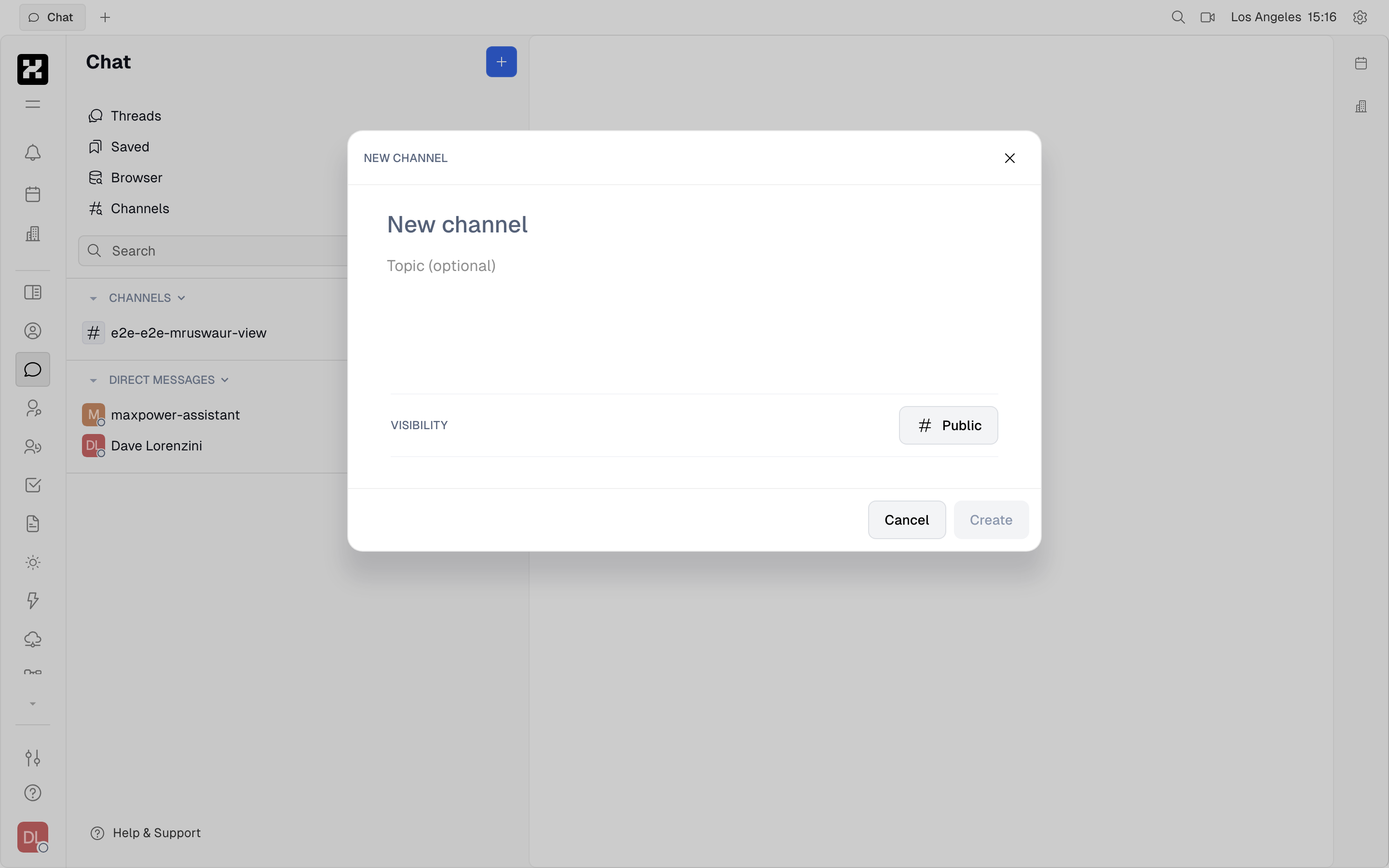Open DIRECT MESSAGES header dropdown chevron
Viewport: 1389px width, 868px height.
point(225,380)
